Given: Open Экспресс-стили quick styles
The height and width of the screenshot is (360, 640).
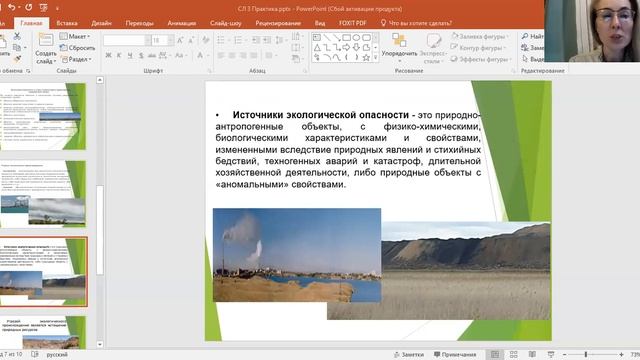Looking at the screenshot, I should (433, 48).
